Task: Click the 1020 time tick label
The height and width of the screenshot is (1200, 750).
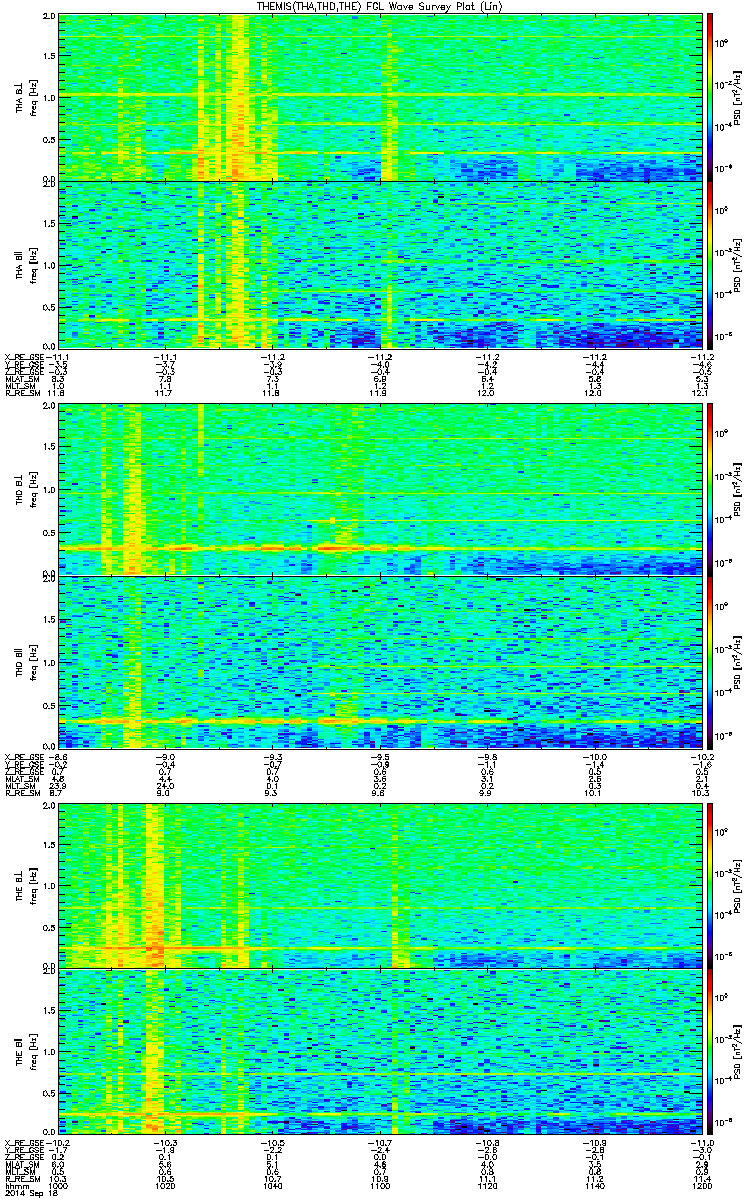Action: [x=165, y=1185]
